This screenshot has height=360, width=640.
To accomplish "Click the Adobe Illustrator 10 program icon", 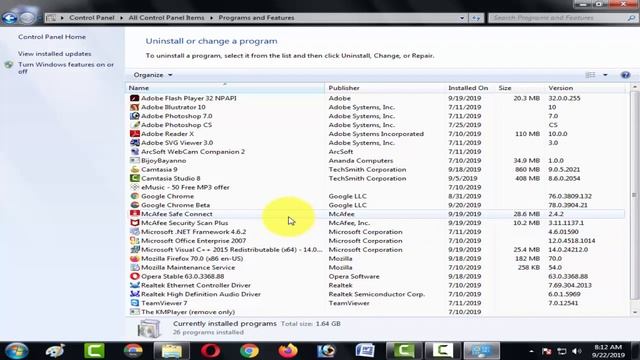I will coord(134,107).
